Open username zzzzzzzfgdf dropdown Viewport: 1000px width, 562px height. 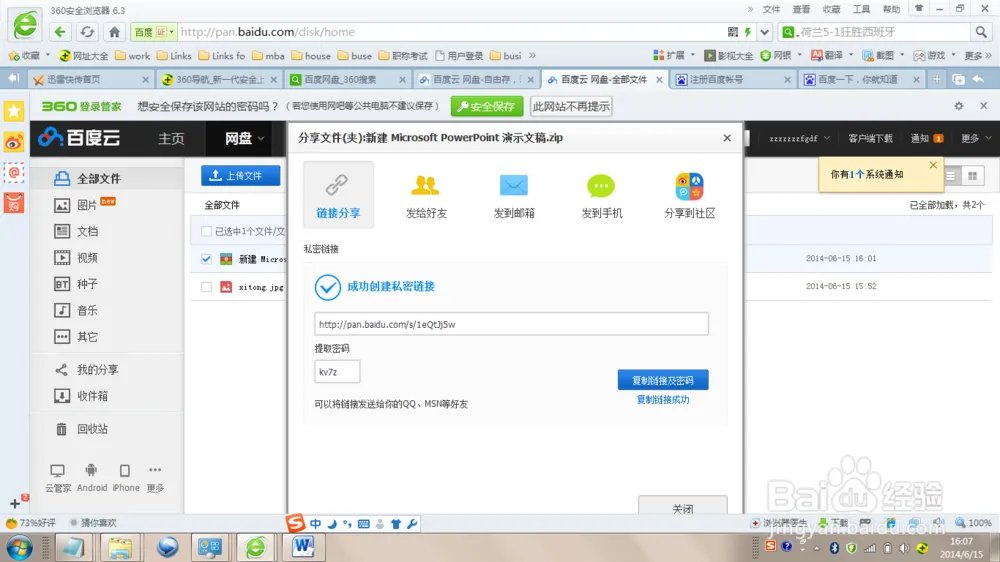(x=799, y=138)
